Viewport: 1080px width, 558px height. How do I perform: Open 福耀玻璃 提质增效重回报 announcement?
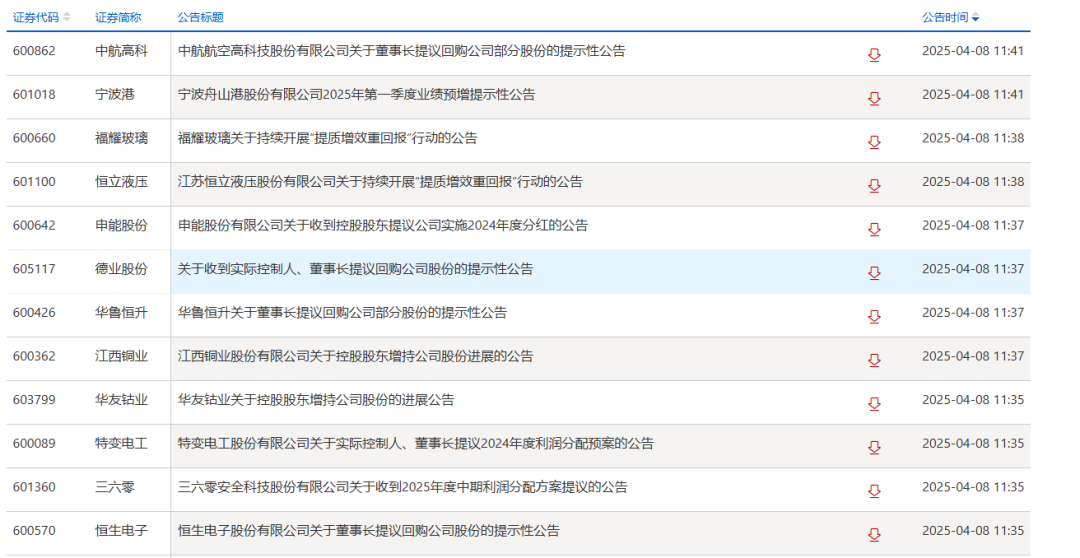pyautogui.click(x=327, y=138)
